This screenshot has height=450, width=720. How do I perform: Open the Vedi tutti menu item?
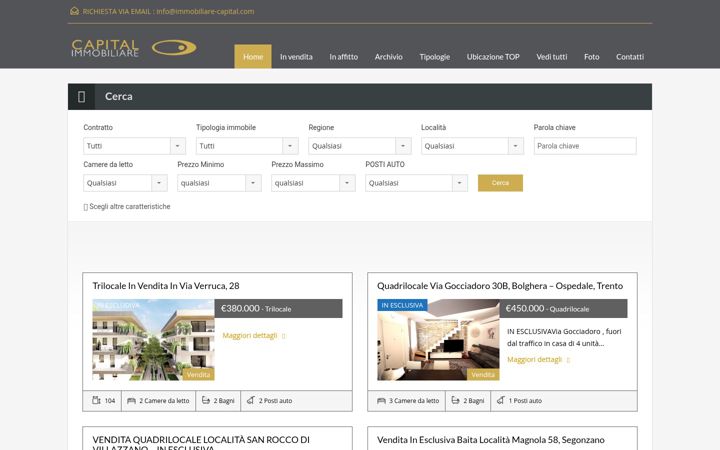coord(551,56)
